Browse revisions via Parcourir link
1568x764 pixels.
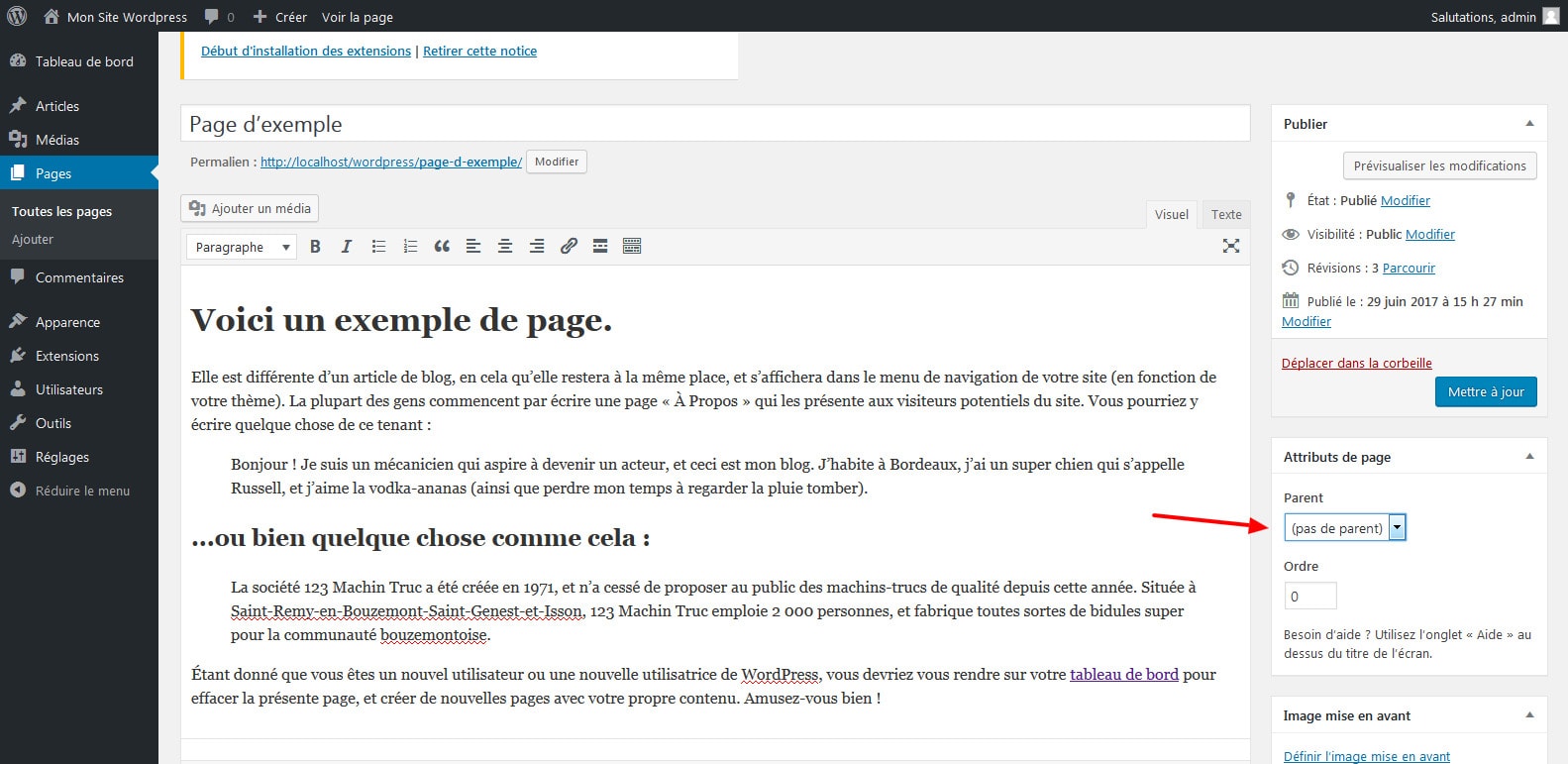[x=1409, y=268]
